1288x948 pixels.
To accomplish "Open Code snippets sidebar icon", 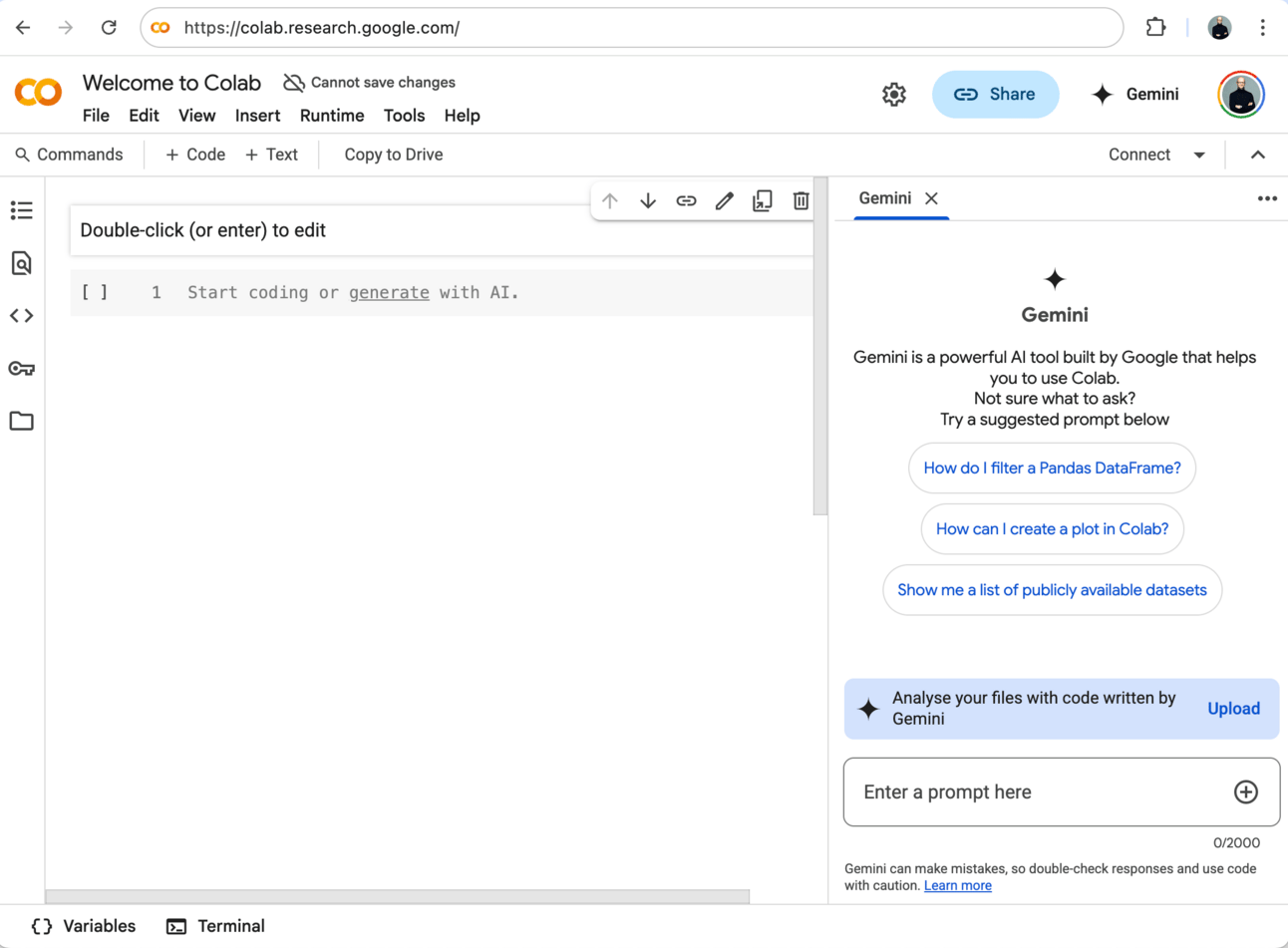I will pos(22,316).
